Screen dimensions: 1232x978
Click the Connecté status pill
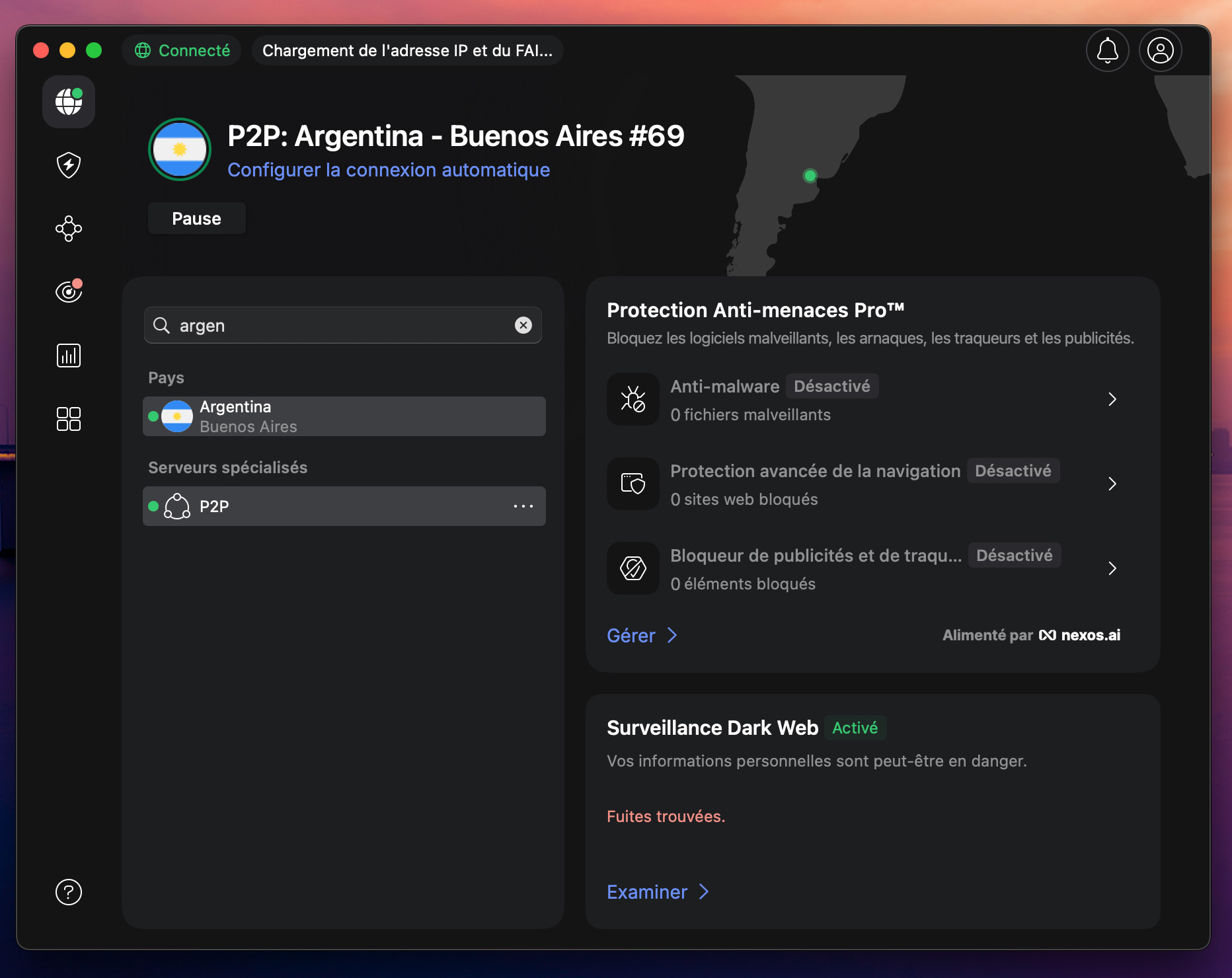(x=182, y=50)
